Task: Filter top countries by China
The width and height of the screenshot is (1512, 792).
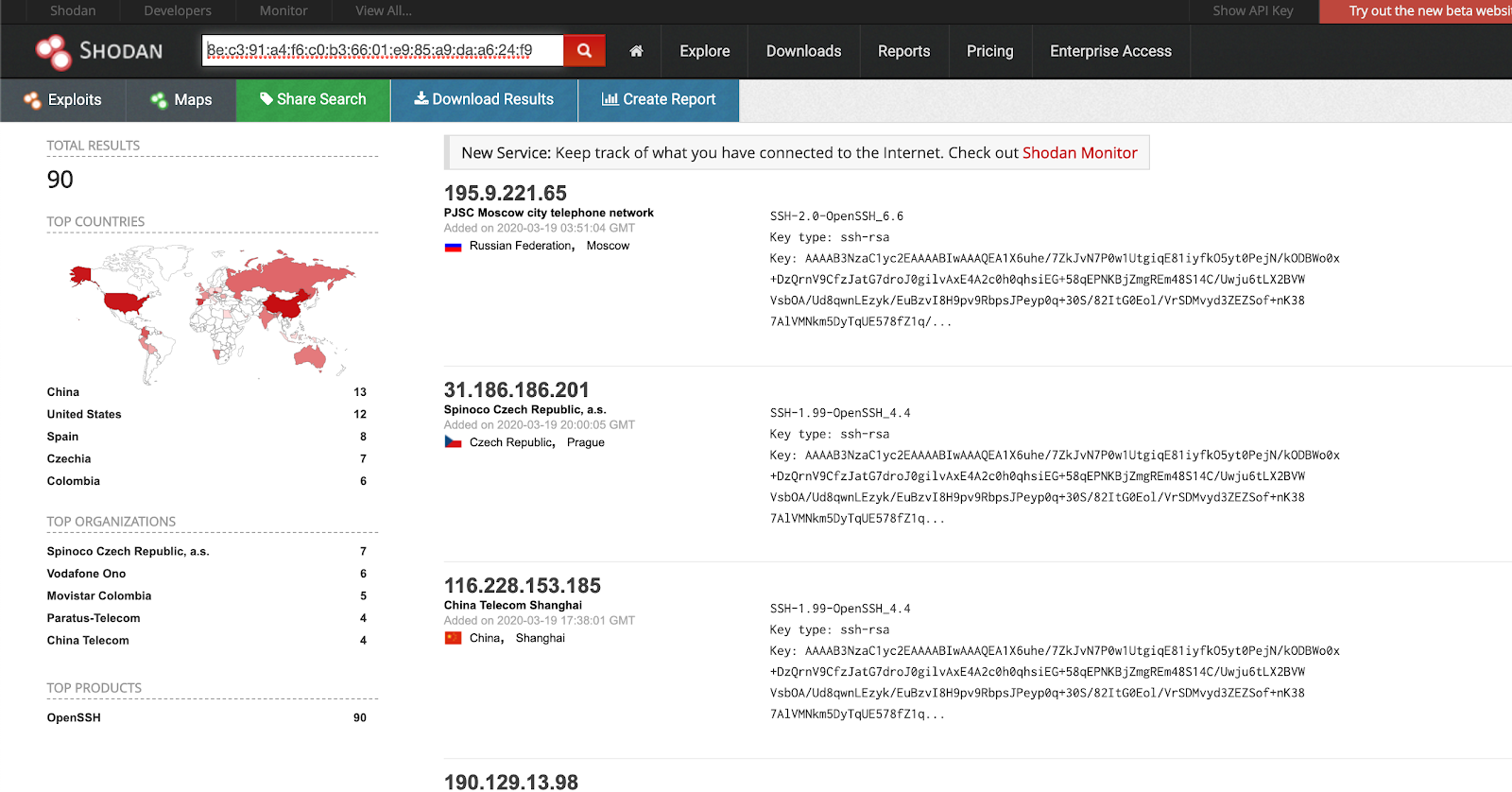Action: [x=63, y=392]
